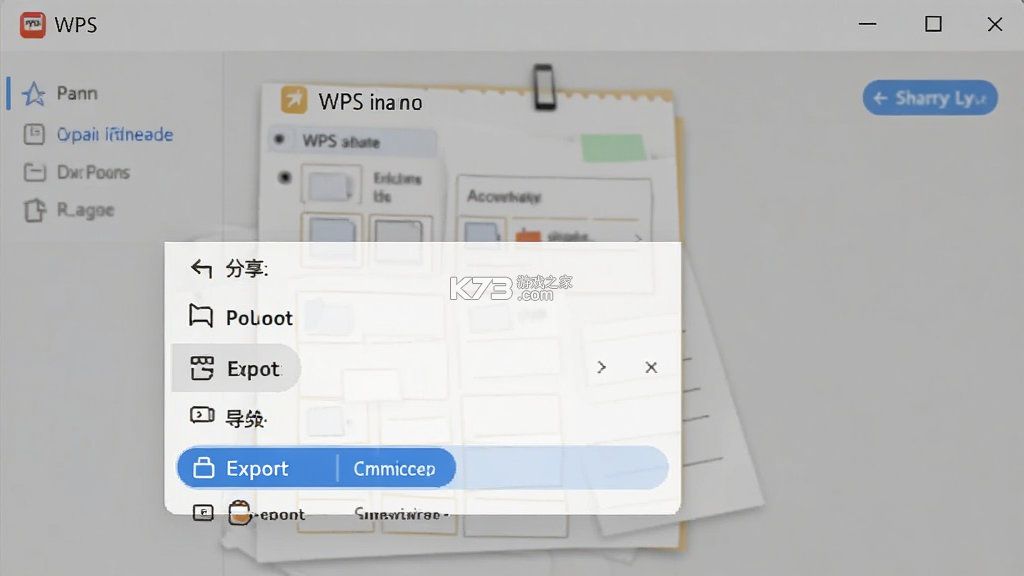
Task: Select the WPS sfiate radio option
Action: click(280, 139)
